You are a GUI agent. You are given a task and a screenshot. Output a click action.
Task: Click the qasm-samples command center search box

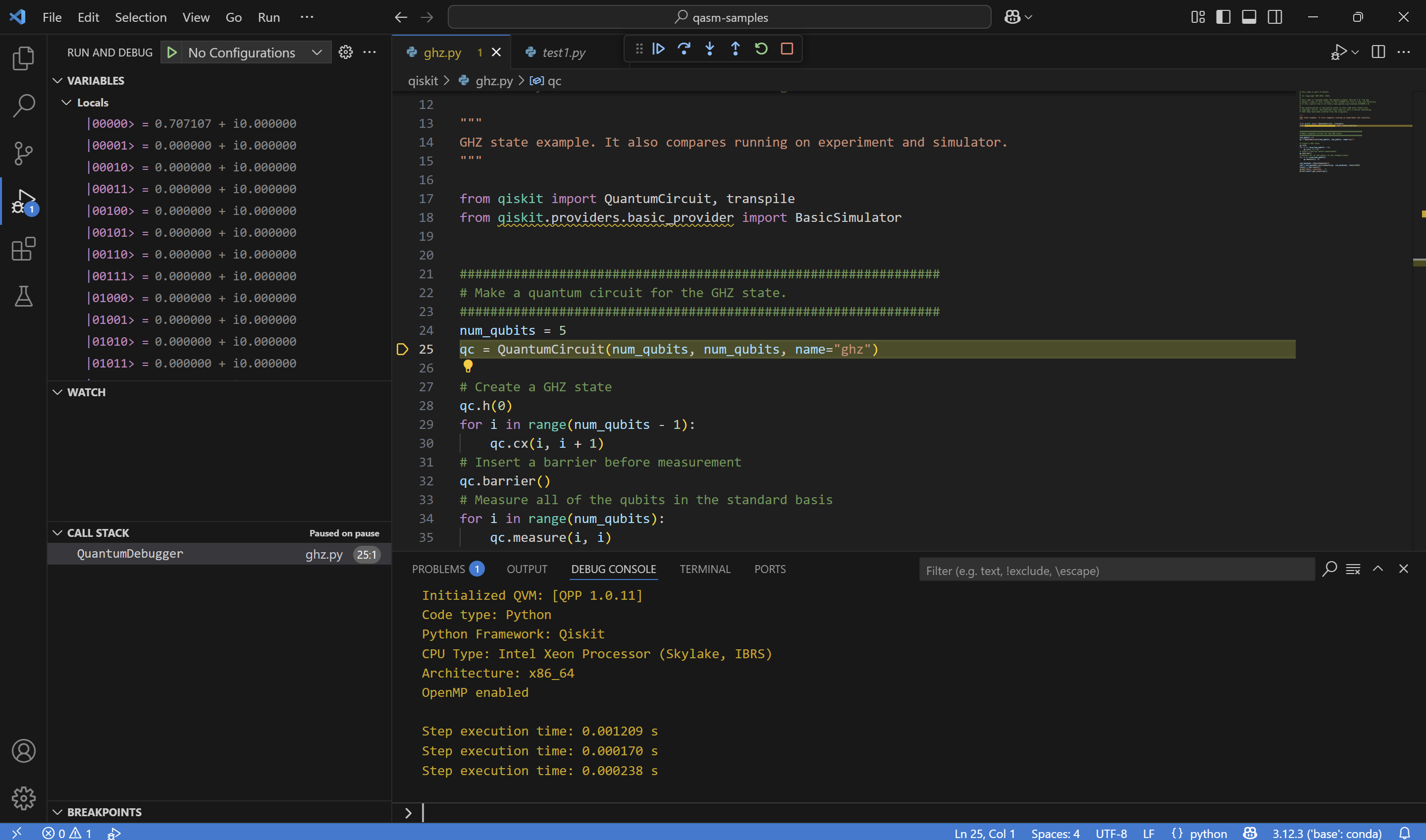coord(719,17)
